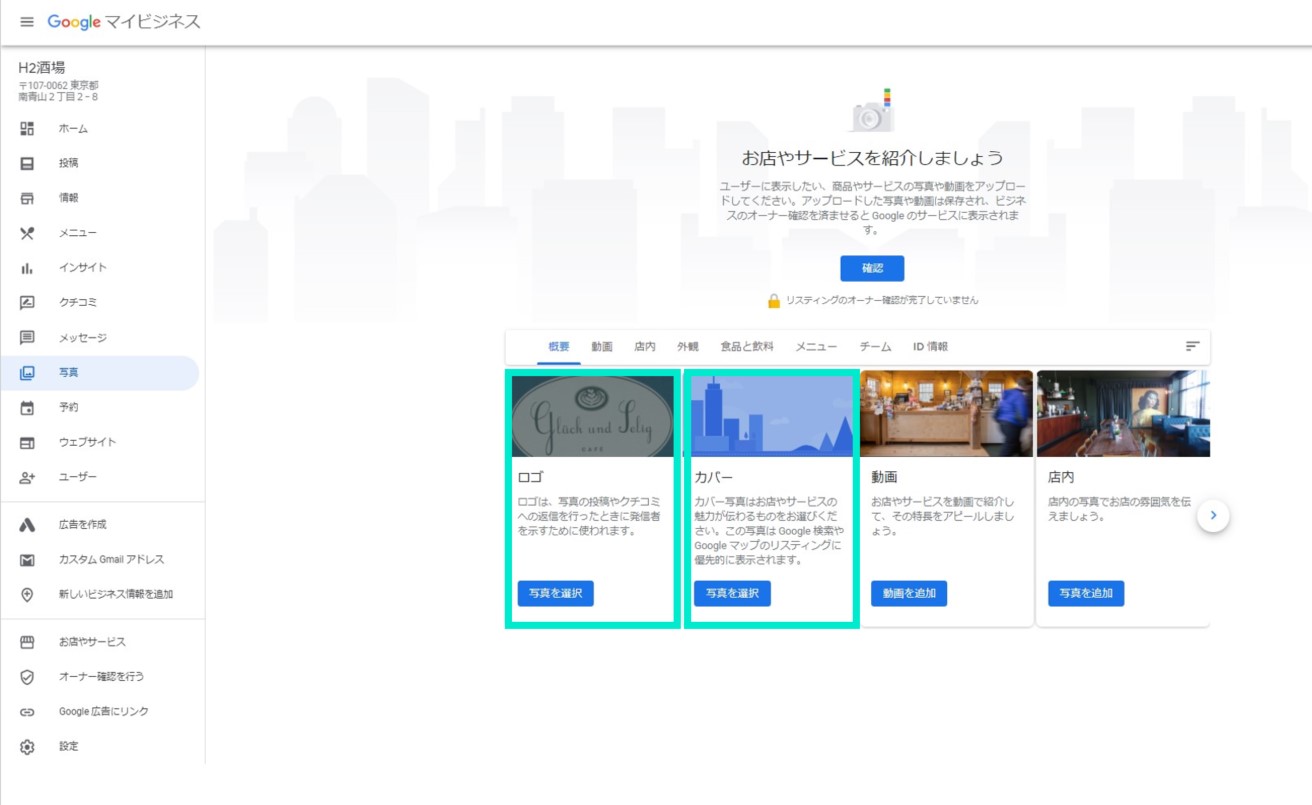Switch to the 外観 tab
Image resolution: width=1312 pixels, height=805 pixels.
pyautogui.click(x=688, y=347)
